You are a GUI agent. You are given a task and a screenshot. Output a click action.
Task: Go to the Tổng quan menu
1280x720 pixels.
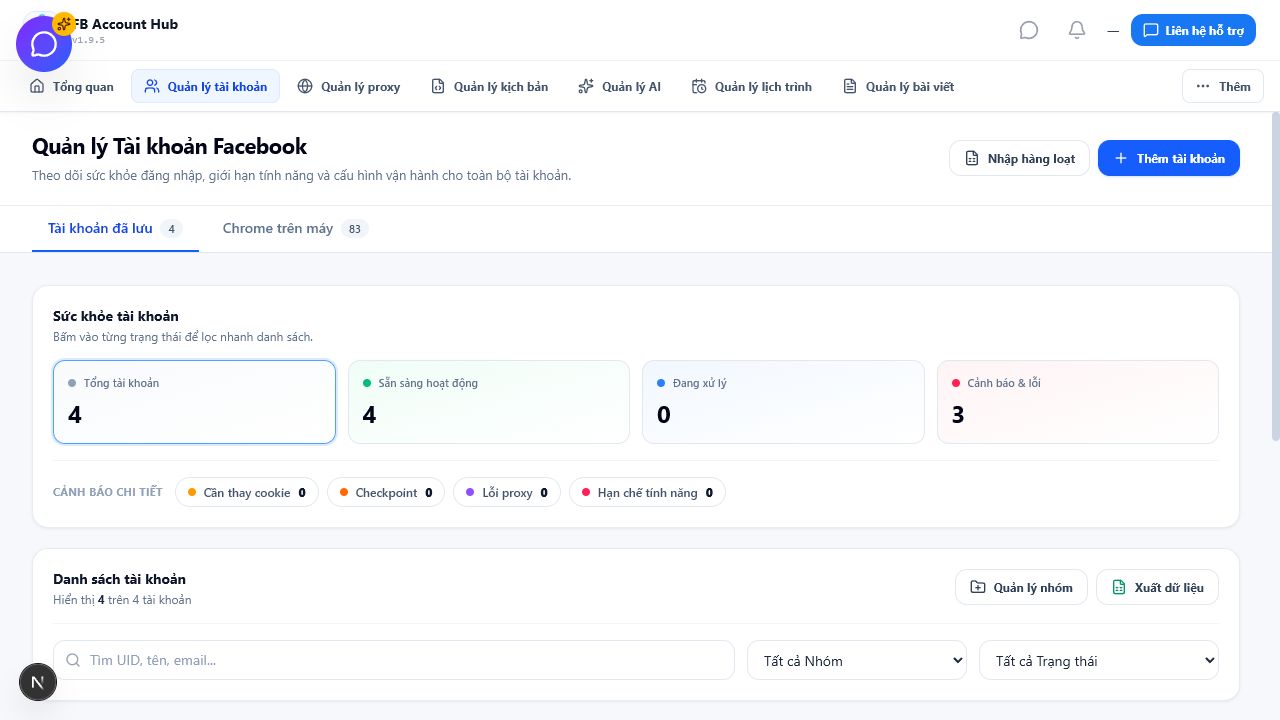click(72, 87)
